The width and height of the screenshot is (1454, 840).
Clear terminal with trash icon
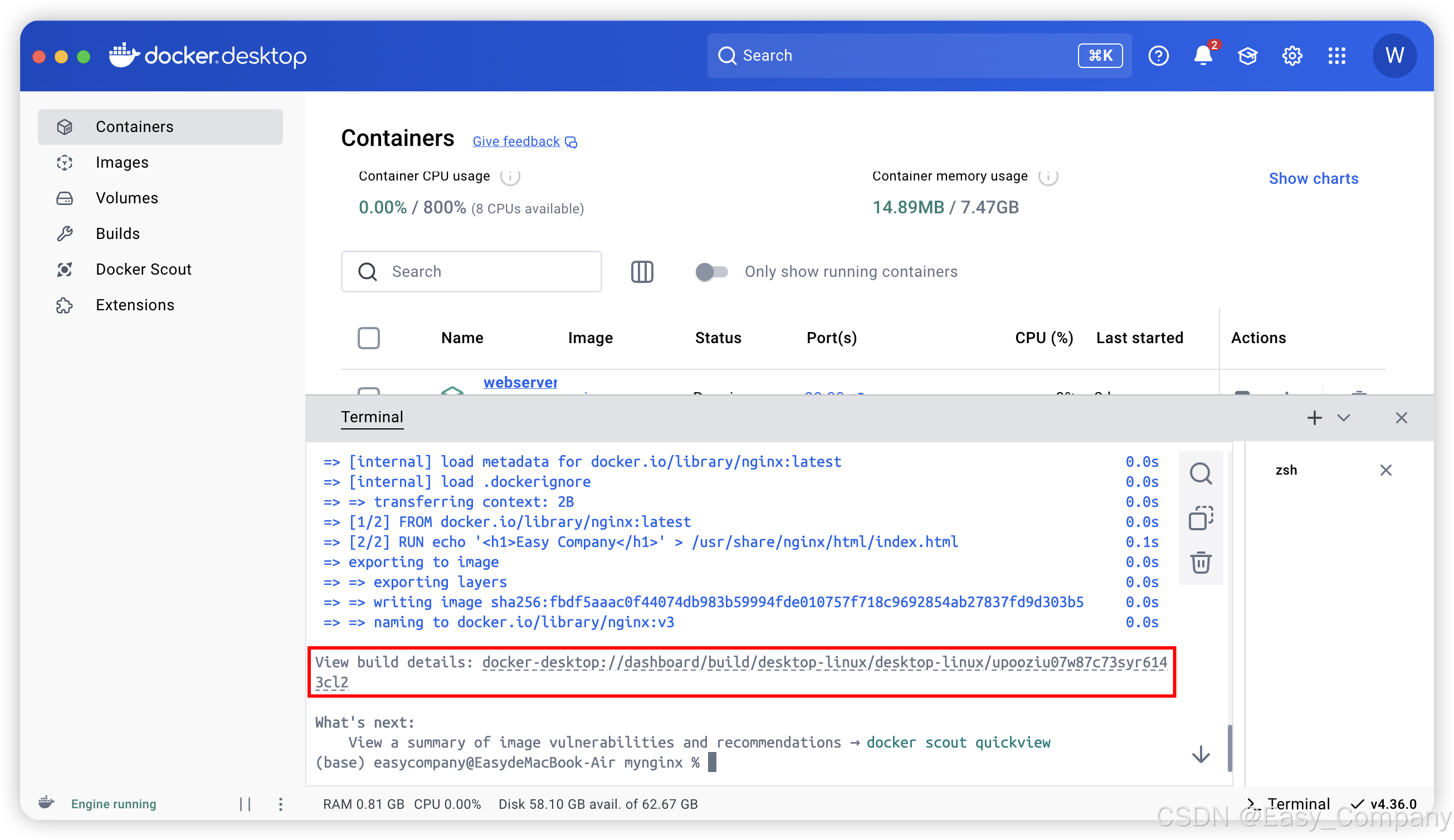tap(1200, 563)
